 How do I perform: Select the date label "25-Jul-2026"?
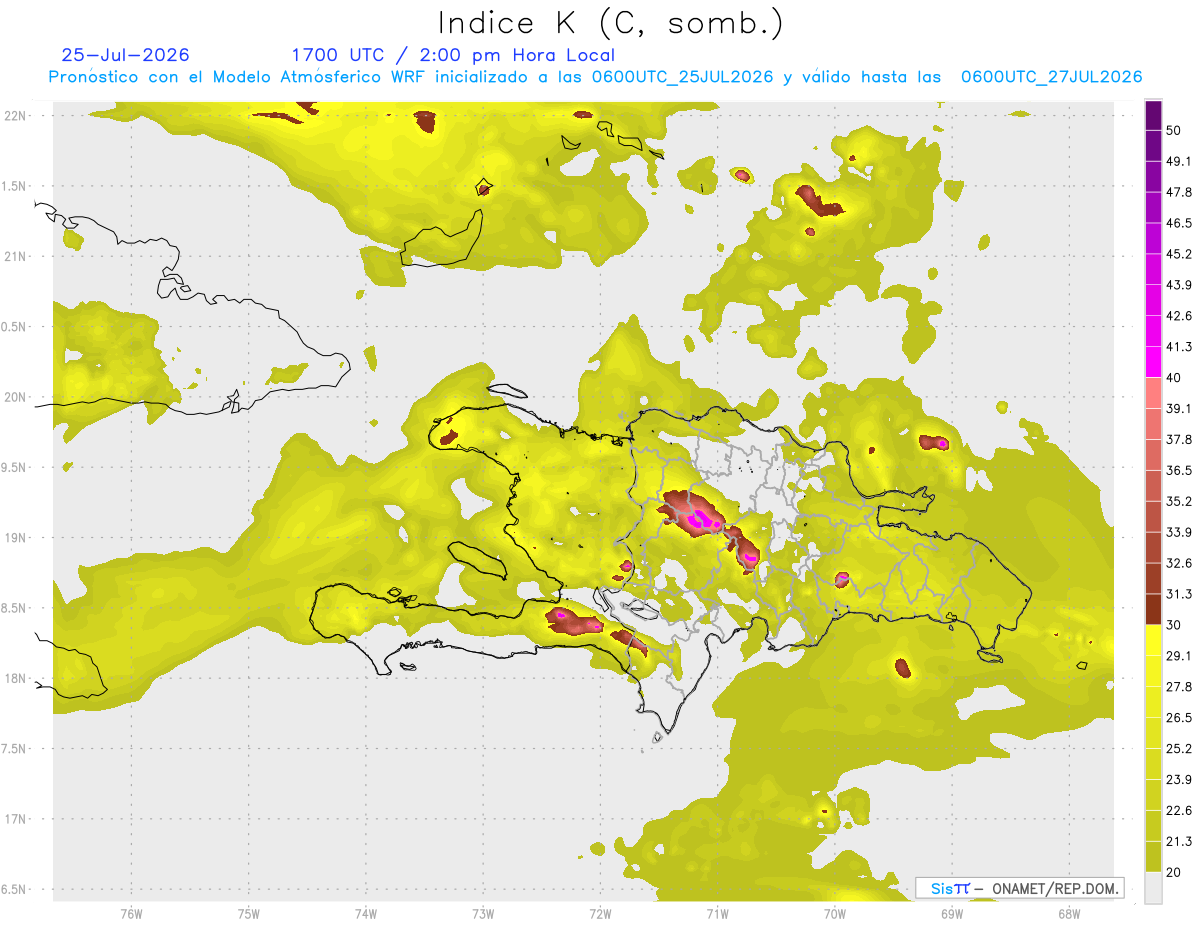coord(126,55)
